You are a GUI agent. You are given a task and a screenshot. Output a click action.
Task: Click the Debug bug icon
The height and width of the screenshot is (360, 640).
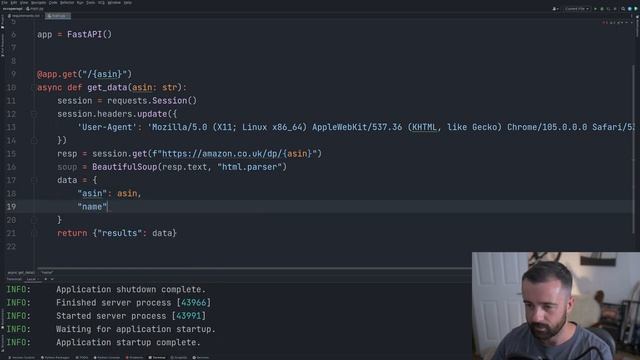(x=602, y=9)
